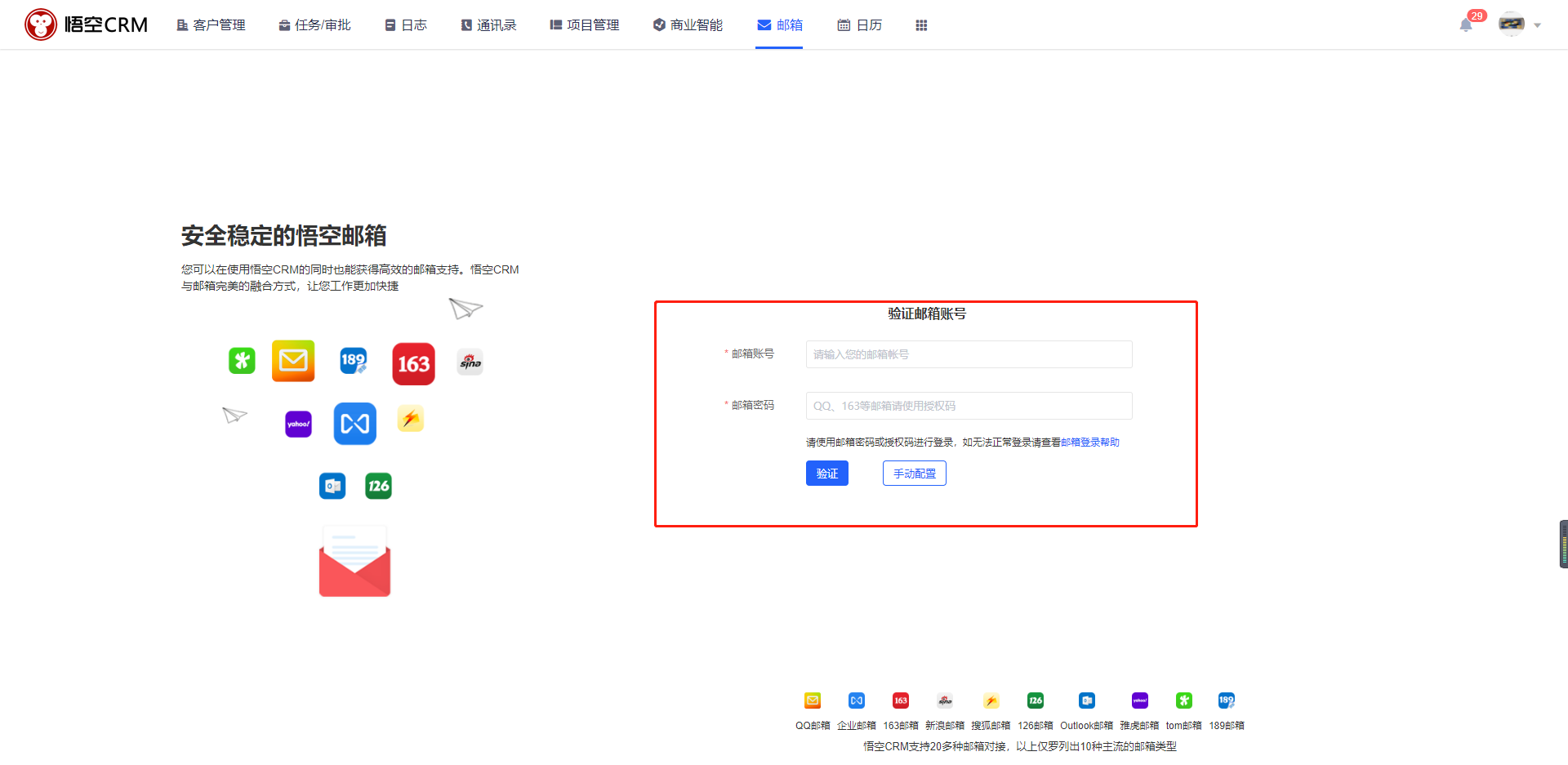Click the green tom mail icon in illustration
The height and width of the screenshot is (765, 1568).
(x=242, y=360)
